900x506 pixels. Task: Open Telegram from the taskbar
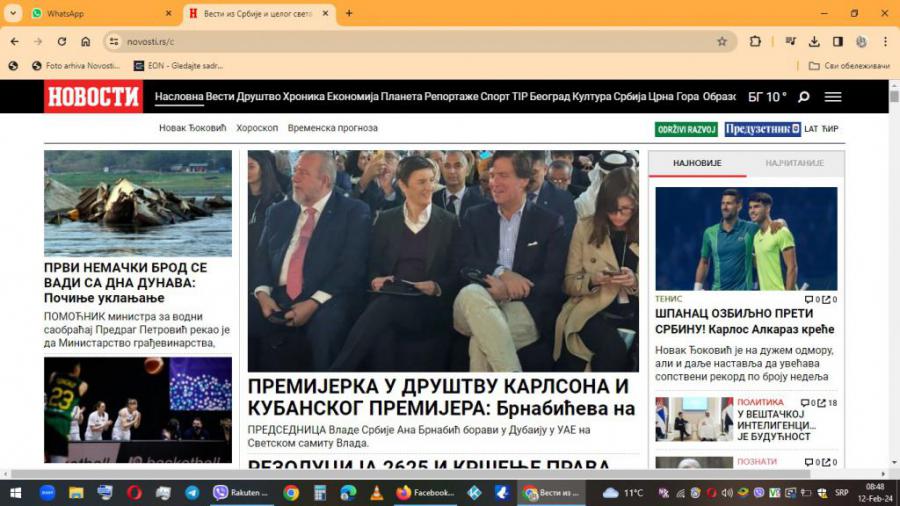[x=192, y=493]
